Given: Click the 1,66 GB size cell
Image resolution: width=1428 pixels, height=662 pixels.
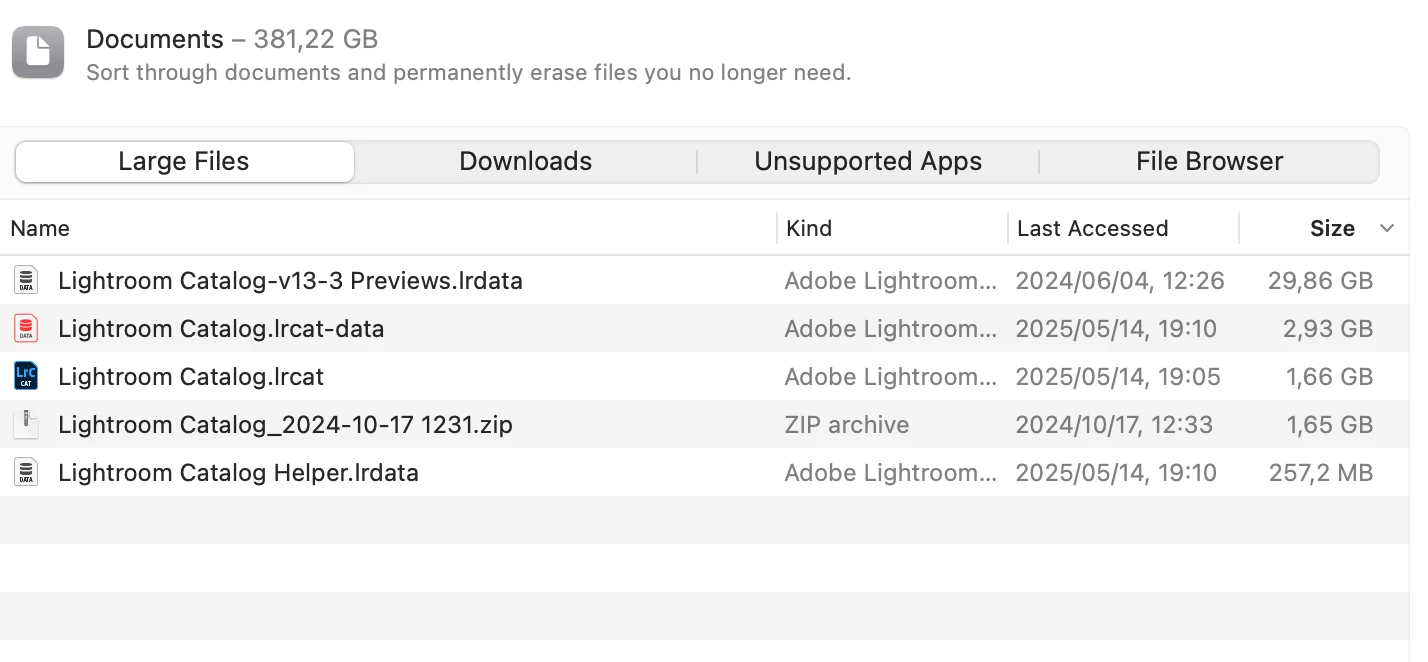Looking at the screenshot, I should pyautogui.click(x=1329, y=377).
